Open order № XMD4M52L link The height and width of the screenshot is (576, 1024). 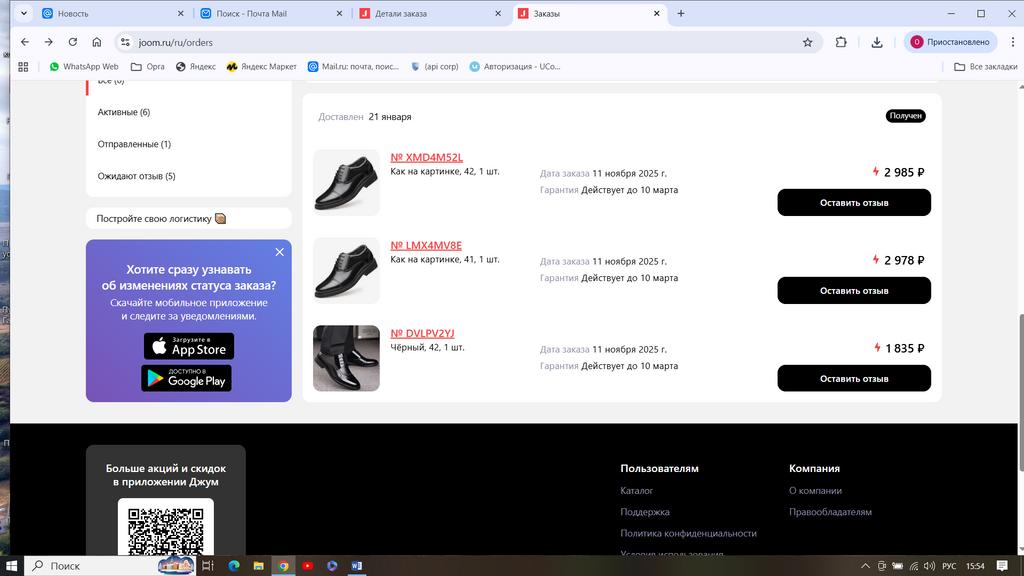point(426,157)
